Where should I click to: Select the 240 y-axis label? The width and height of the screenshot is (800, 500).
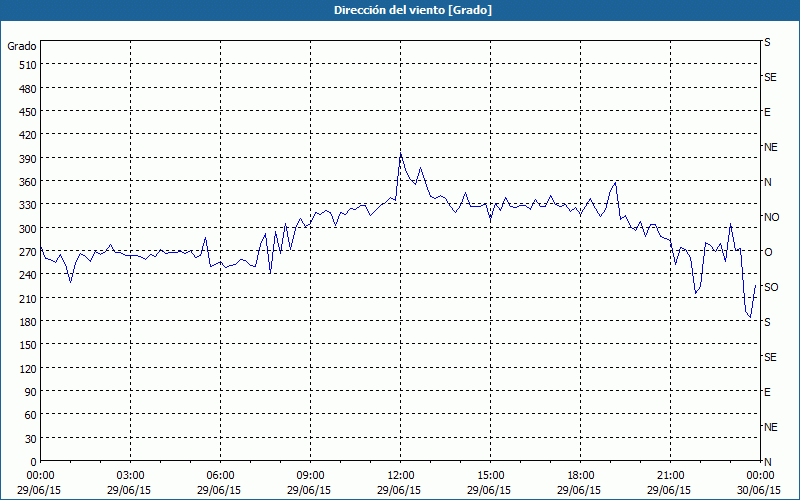point(28,276)
